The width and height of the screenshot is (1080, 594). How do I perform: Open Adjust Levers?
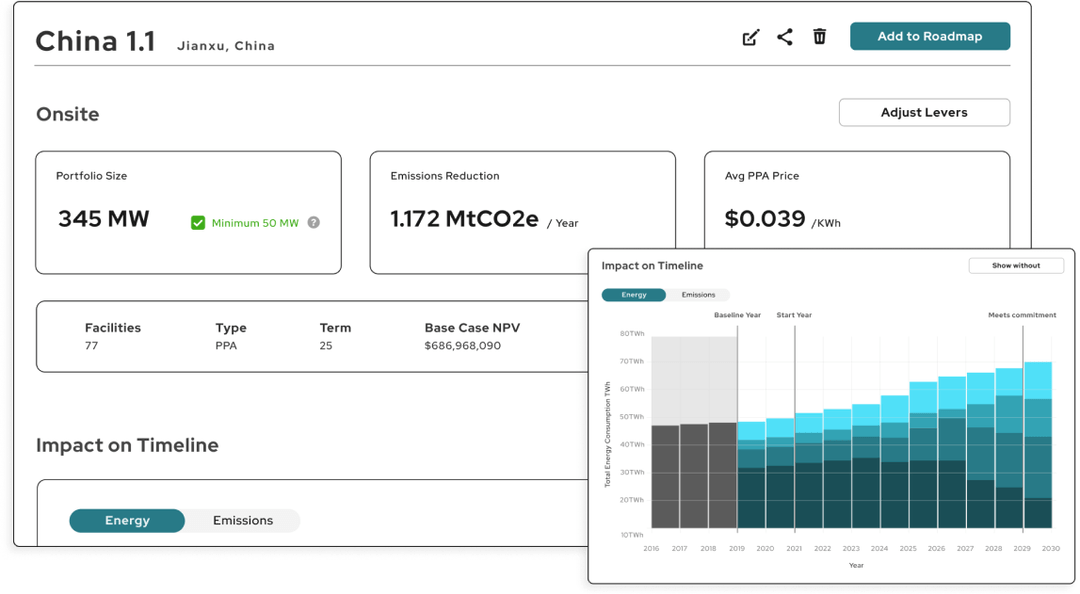coord(924,112)
